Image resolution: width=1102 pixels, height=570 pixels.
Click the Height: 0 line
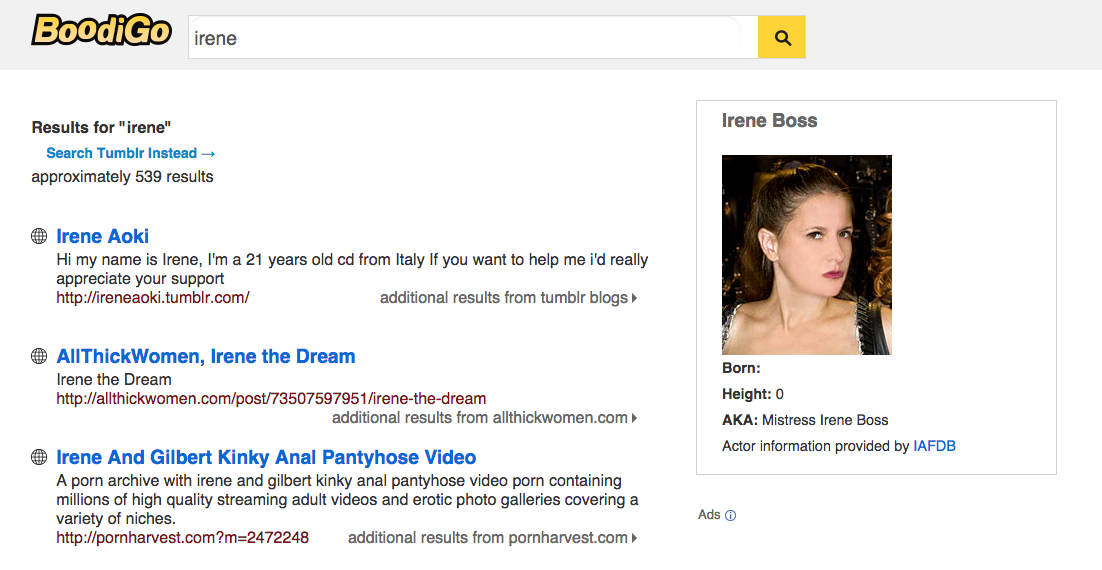[753, 394]
